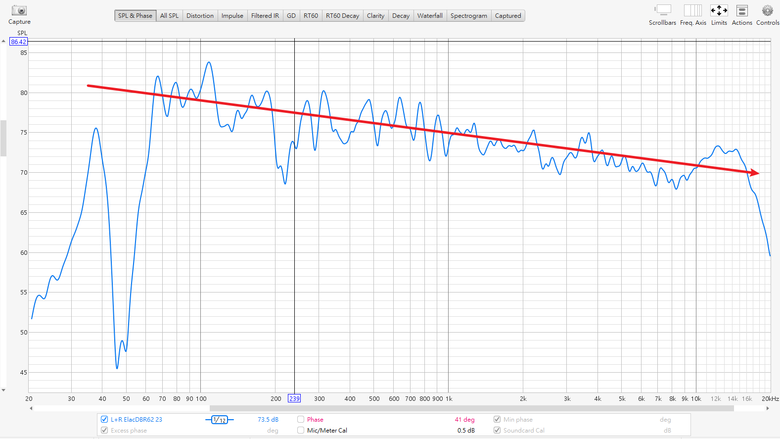780x439 pixels.
Task: Toggle Excess phase checkbox
Action: (104, 431)
